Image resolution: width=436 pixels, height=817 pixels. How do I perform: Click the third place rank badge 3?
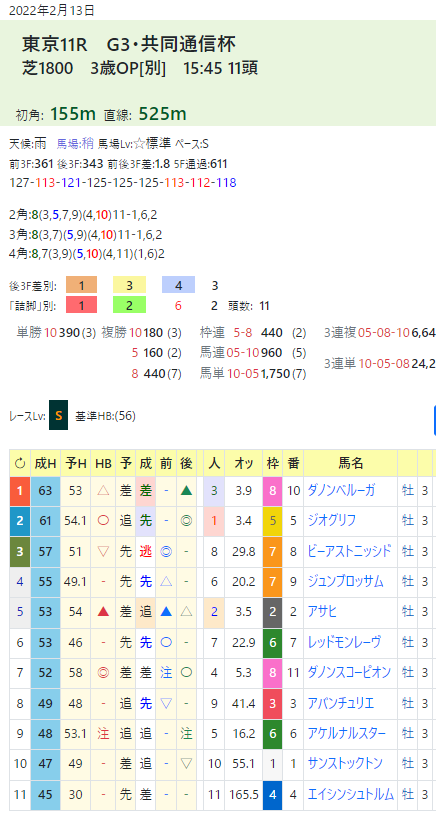tap(20, 551)
